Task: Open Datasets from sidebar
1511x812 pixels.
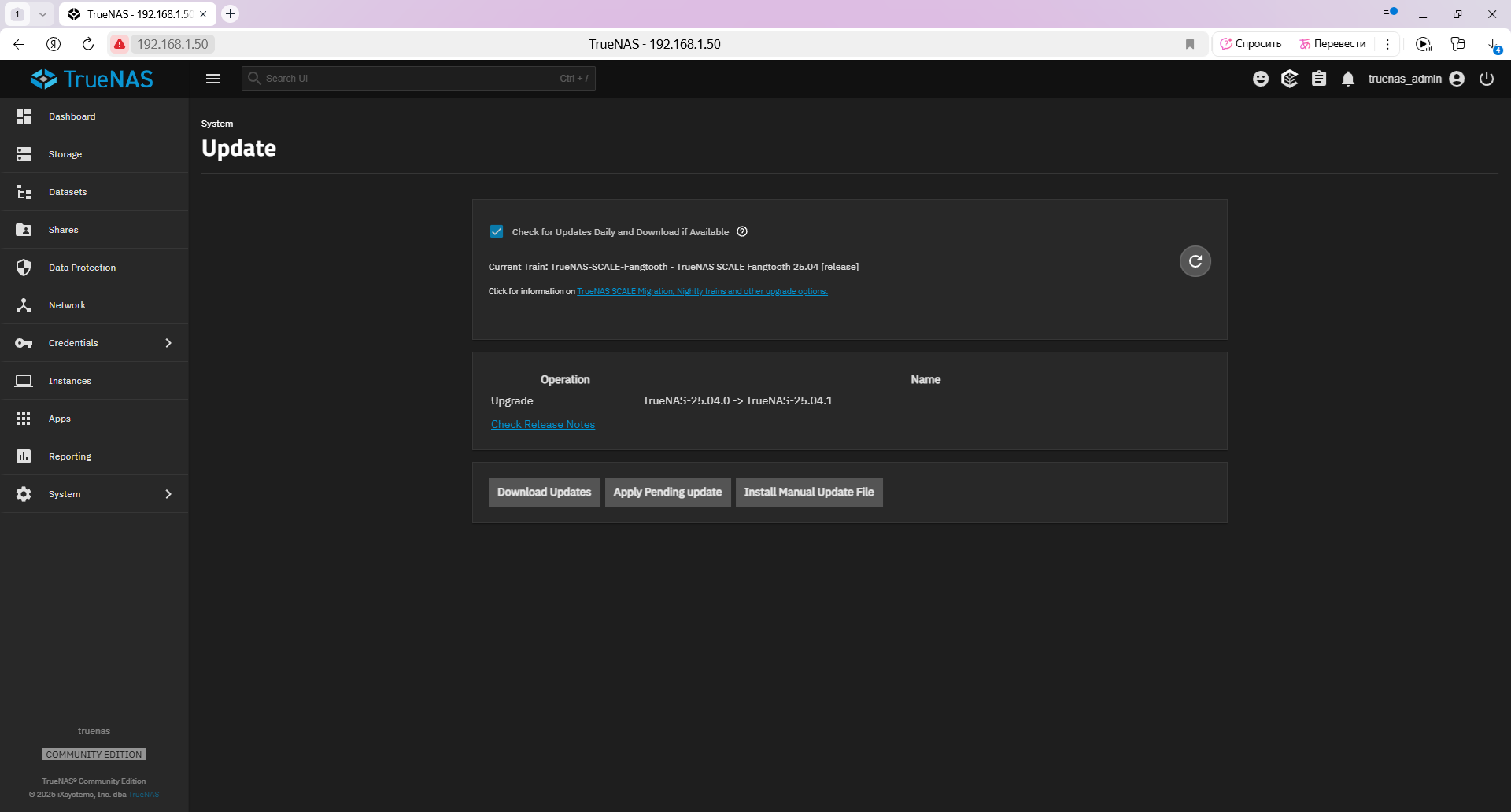Action: tap(94, 192)
